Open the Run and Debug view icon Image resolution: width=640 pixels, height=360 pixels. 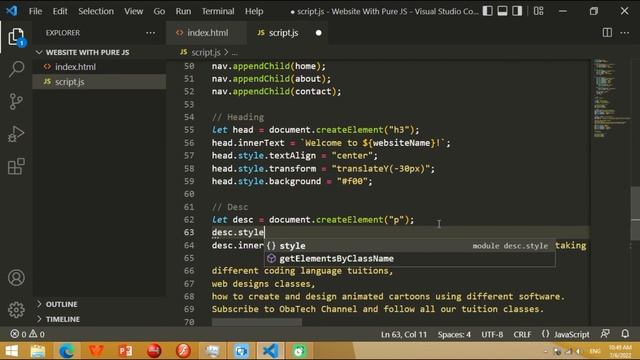pyautogui.click(x=16, y=134)
